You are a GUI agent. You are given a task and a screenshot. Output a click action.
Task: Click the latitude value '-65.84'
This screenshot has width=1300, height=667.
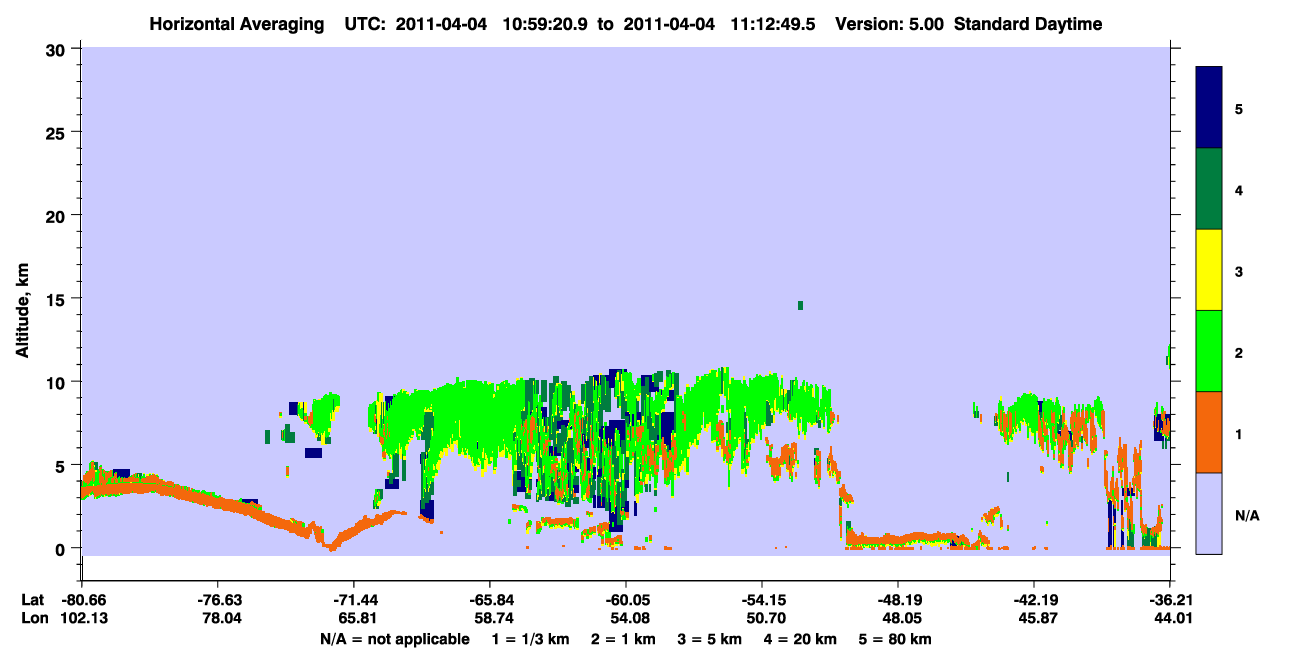click(x=490, y=600)
